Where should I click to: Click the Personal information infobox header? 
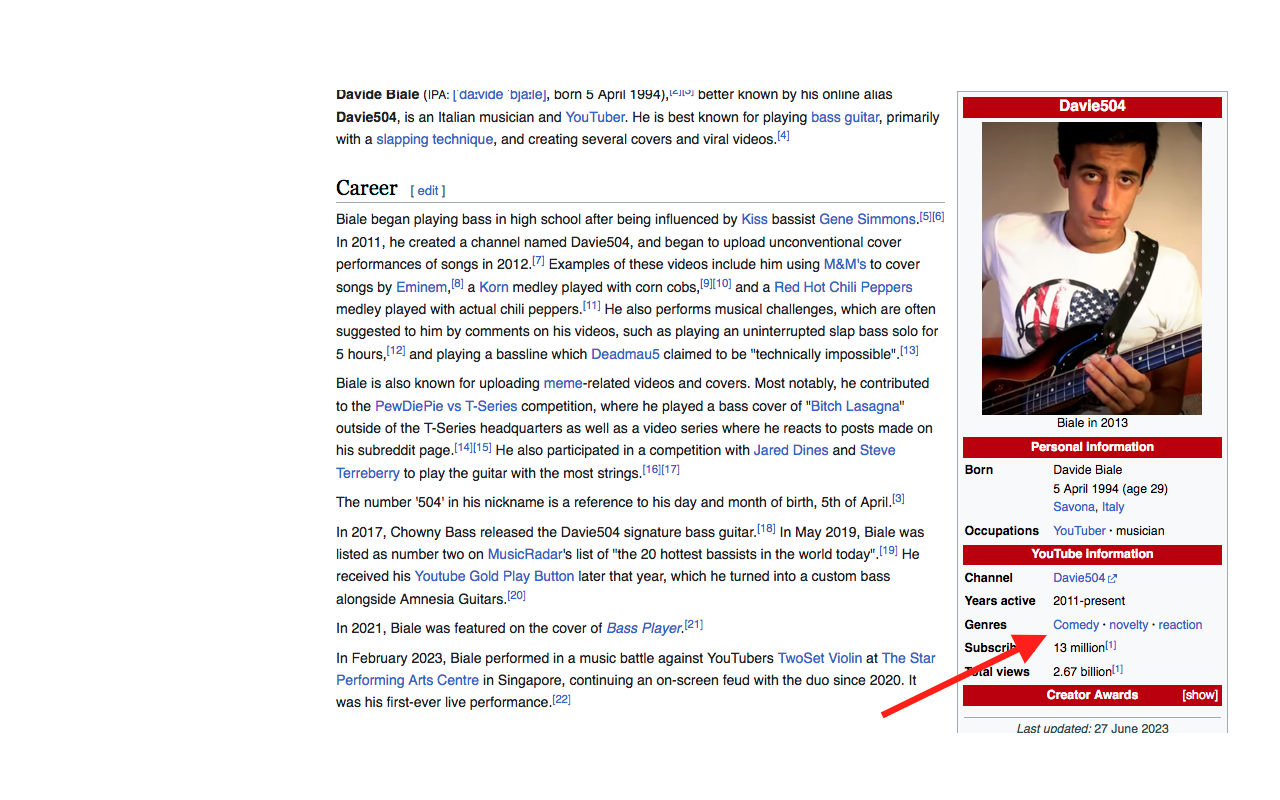1092,447
